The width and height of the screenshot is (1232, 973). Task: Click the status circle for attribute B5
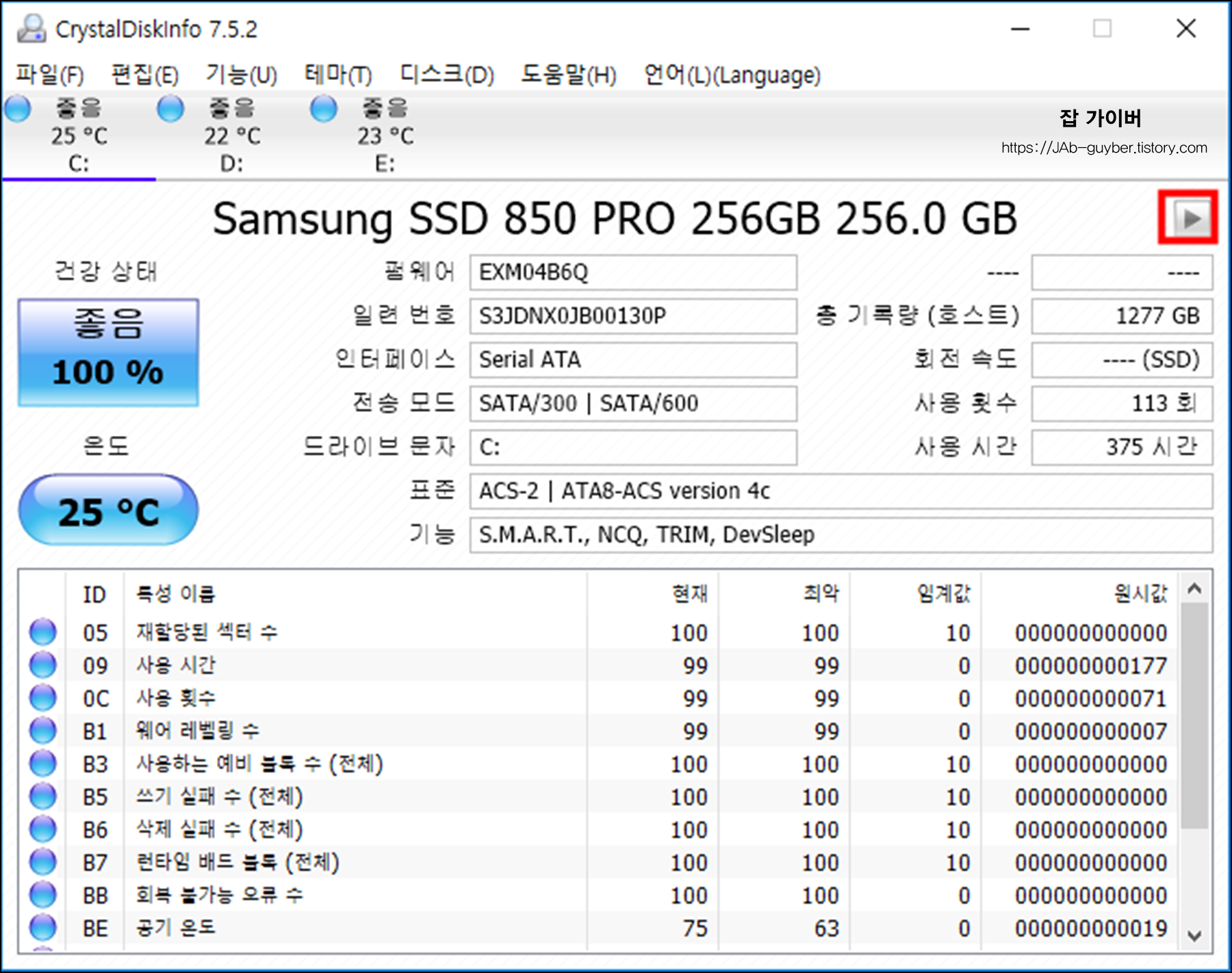[43, 796]
